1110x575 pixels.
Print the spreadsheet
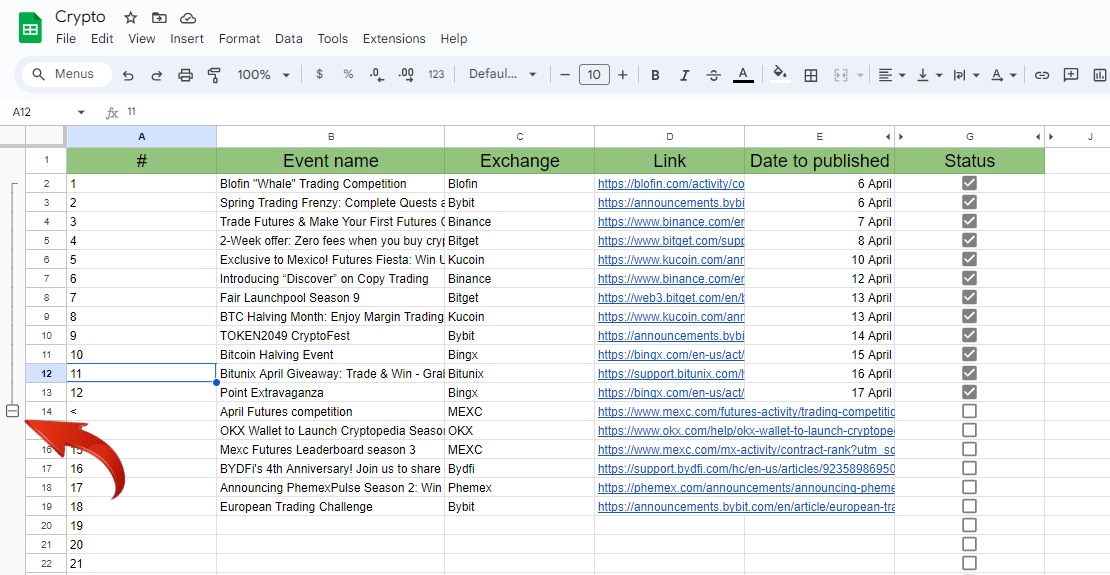click(185, 75)
